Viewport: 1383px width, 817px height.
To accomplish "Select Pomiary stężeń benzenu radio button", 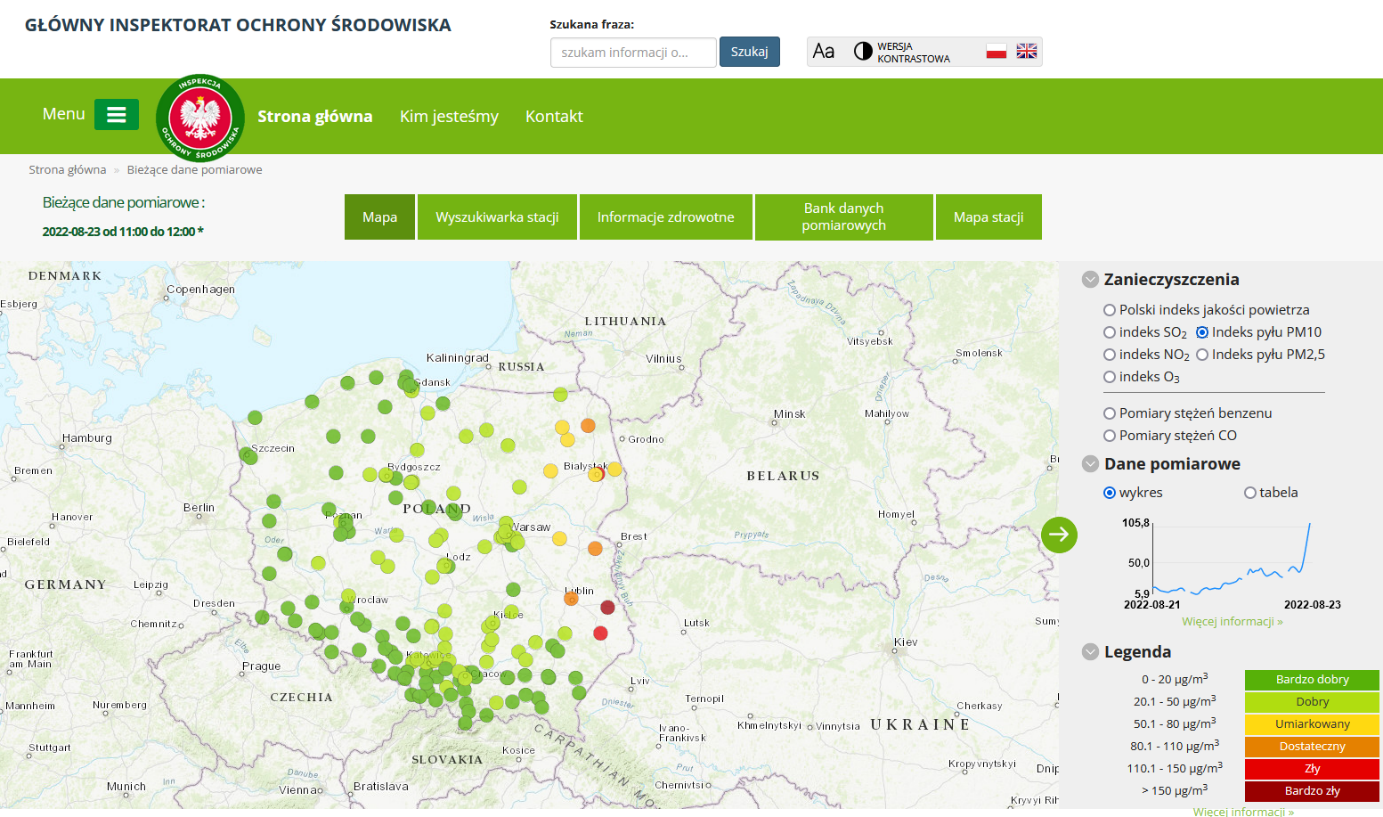I will point(1110,413).
